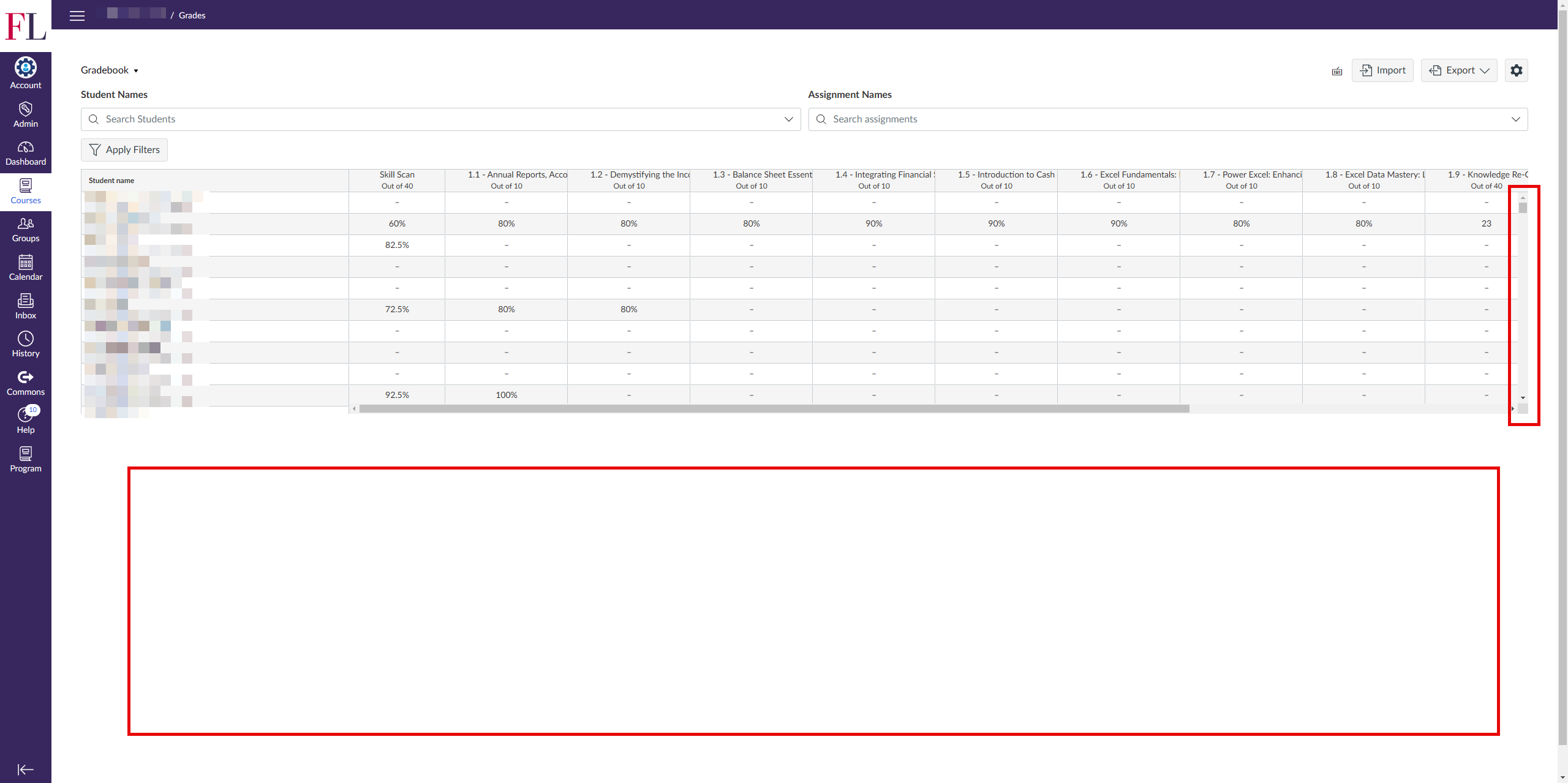The image size is (1568, 783).
Task: Go to Dashboard in sidebar
Action: (25, 153)
